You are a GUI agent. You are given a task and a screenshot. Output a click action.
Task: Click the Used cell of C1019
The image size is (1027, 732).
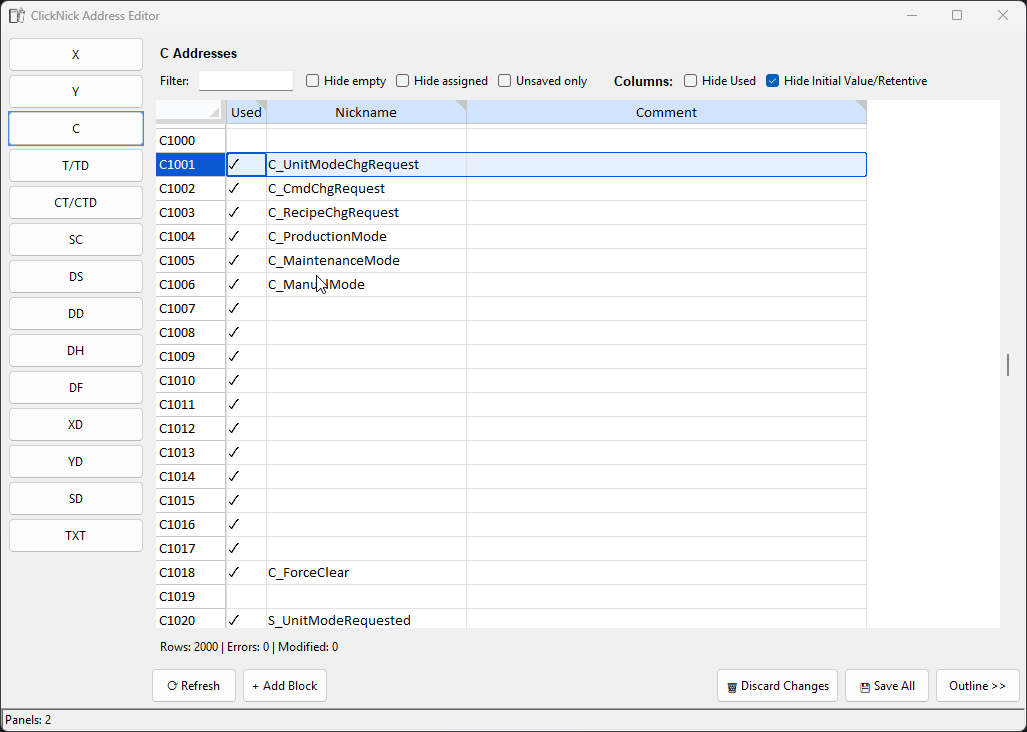[246, 596]
